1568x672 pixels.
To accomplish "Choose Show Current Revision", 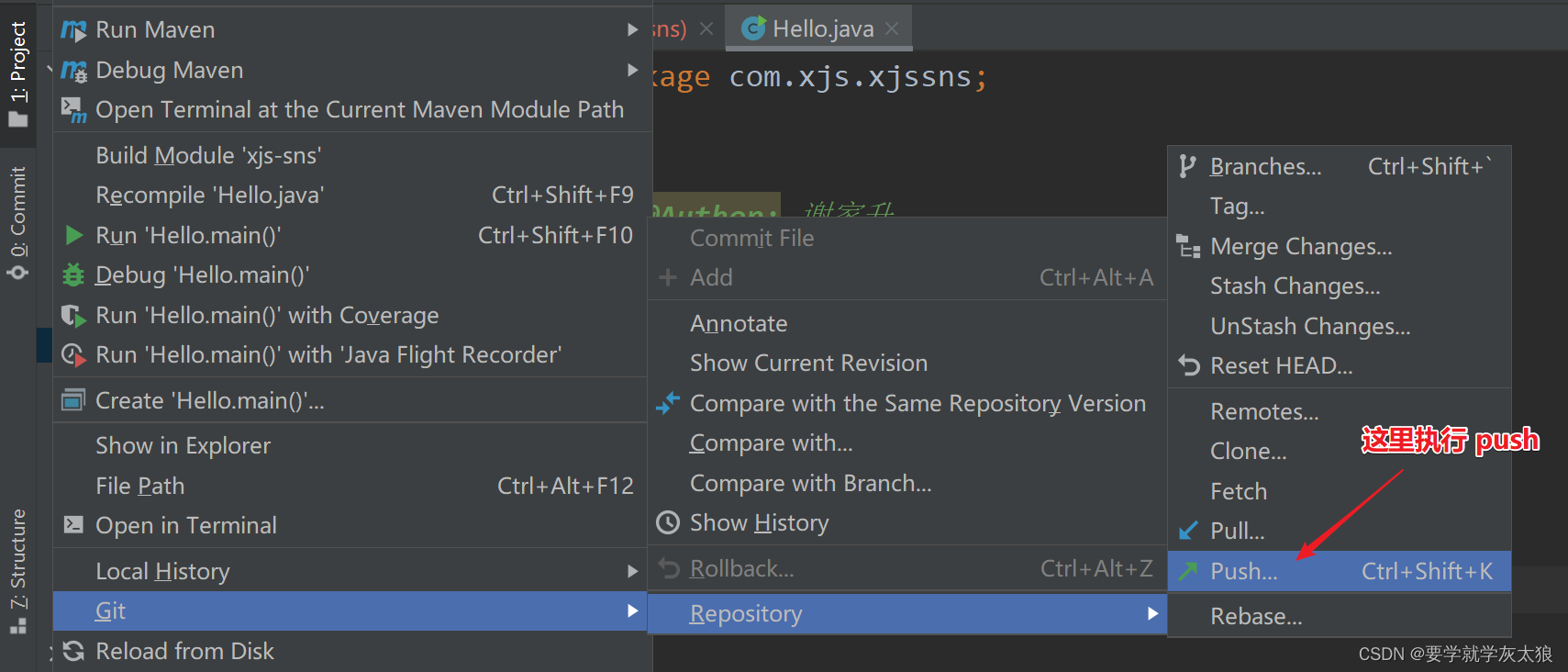I will click(x=906, y=363).
